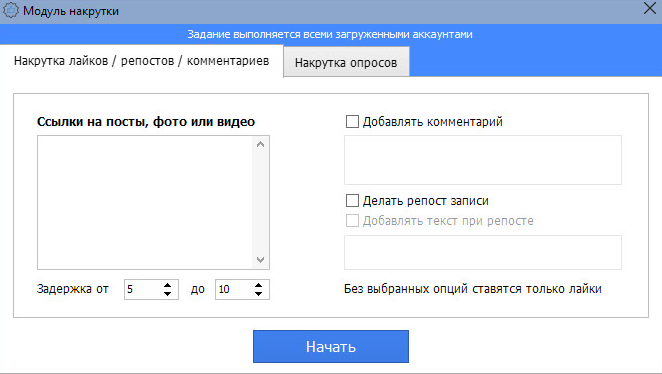662x374 pixels.
Task: Click the Задание выполняется всеми загруженными аккаунтами banner text
Action: click(330, 34)
